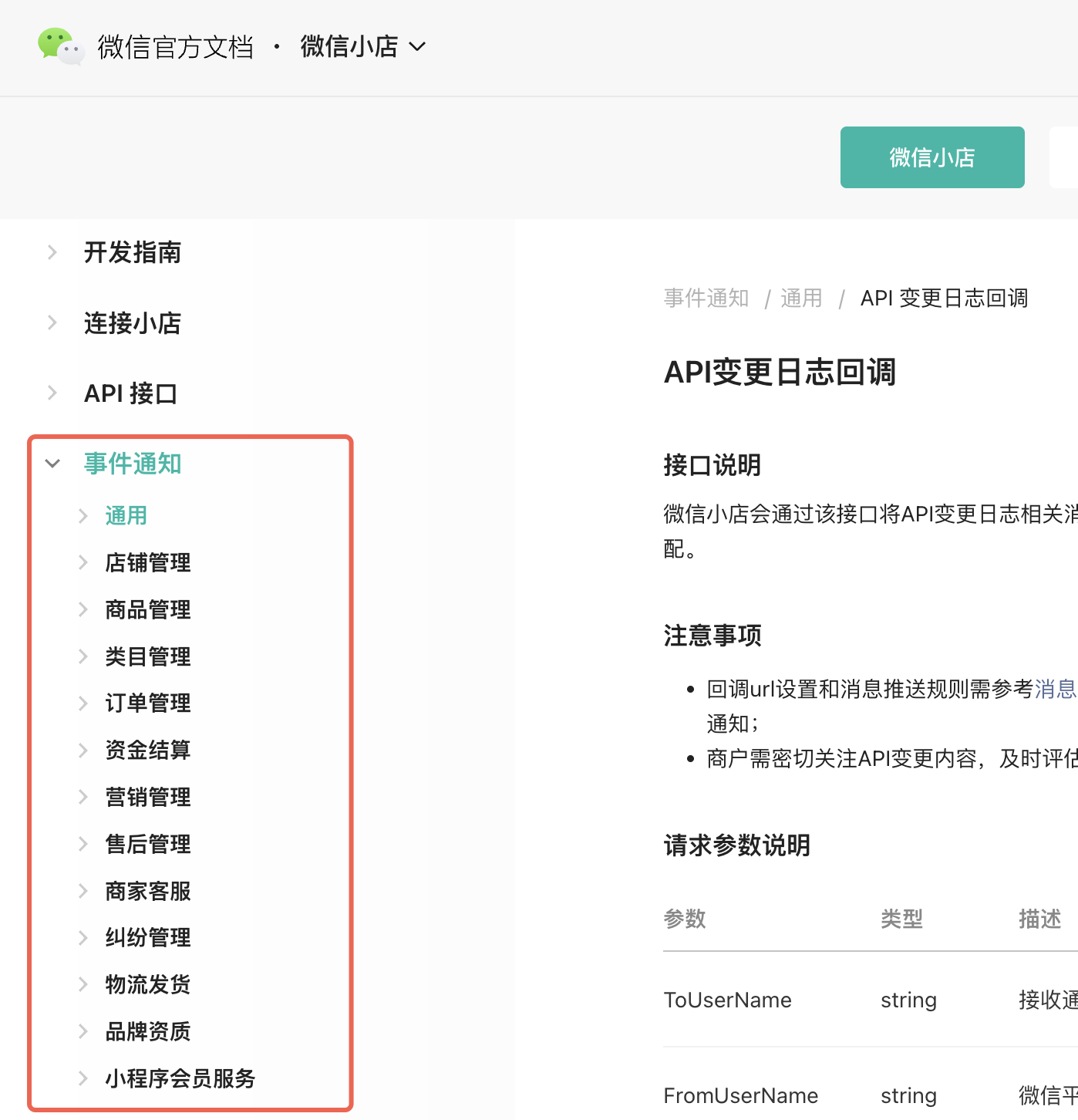The height and width of the screenshot is (1120, 1078).
Task: Expand the API 接口 section chevron
Action: (52, 393)
